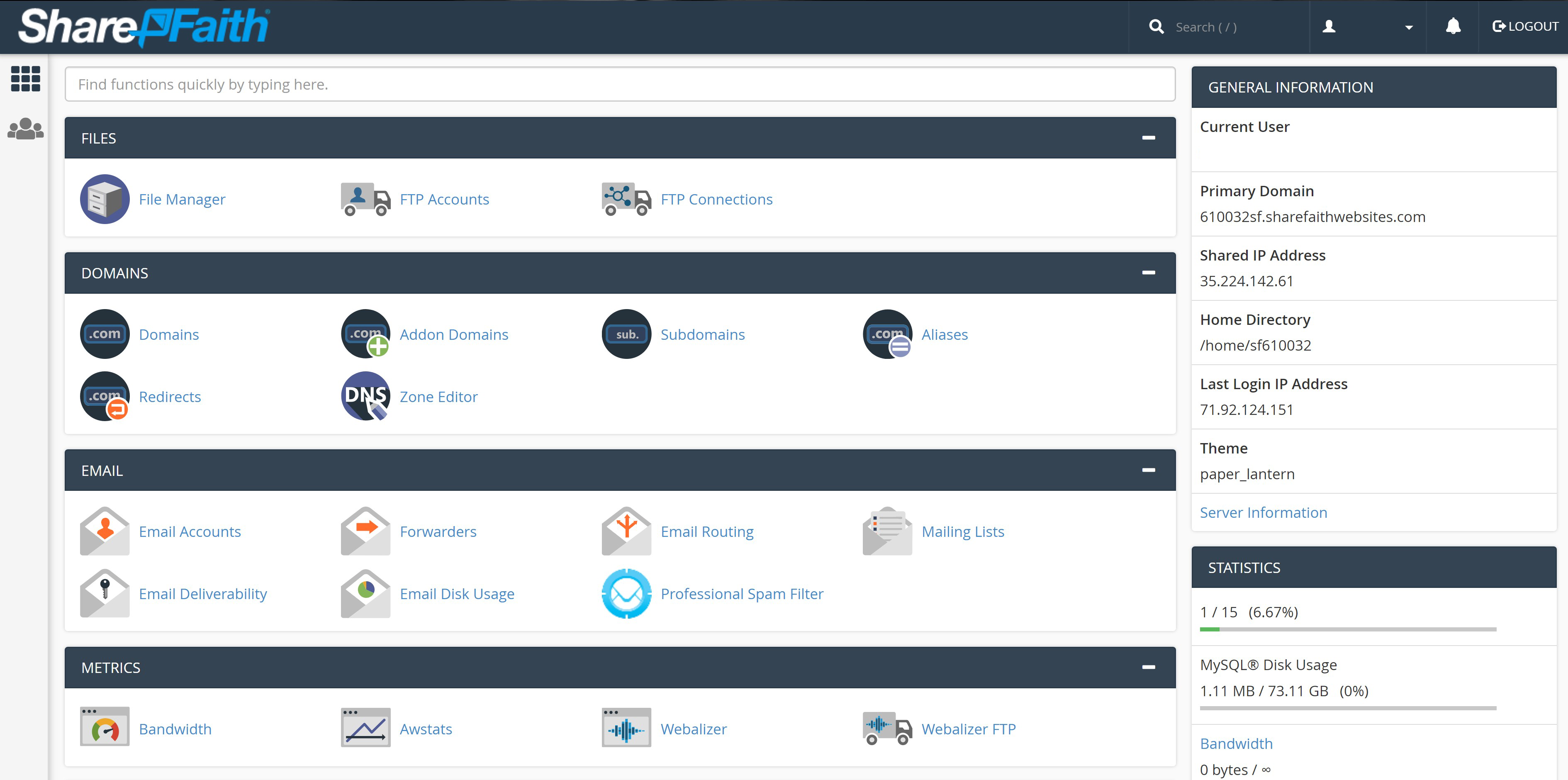1568x780 pixels.
Task: Open the File Manager icon
Action: point(105,199)
